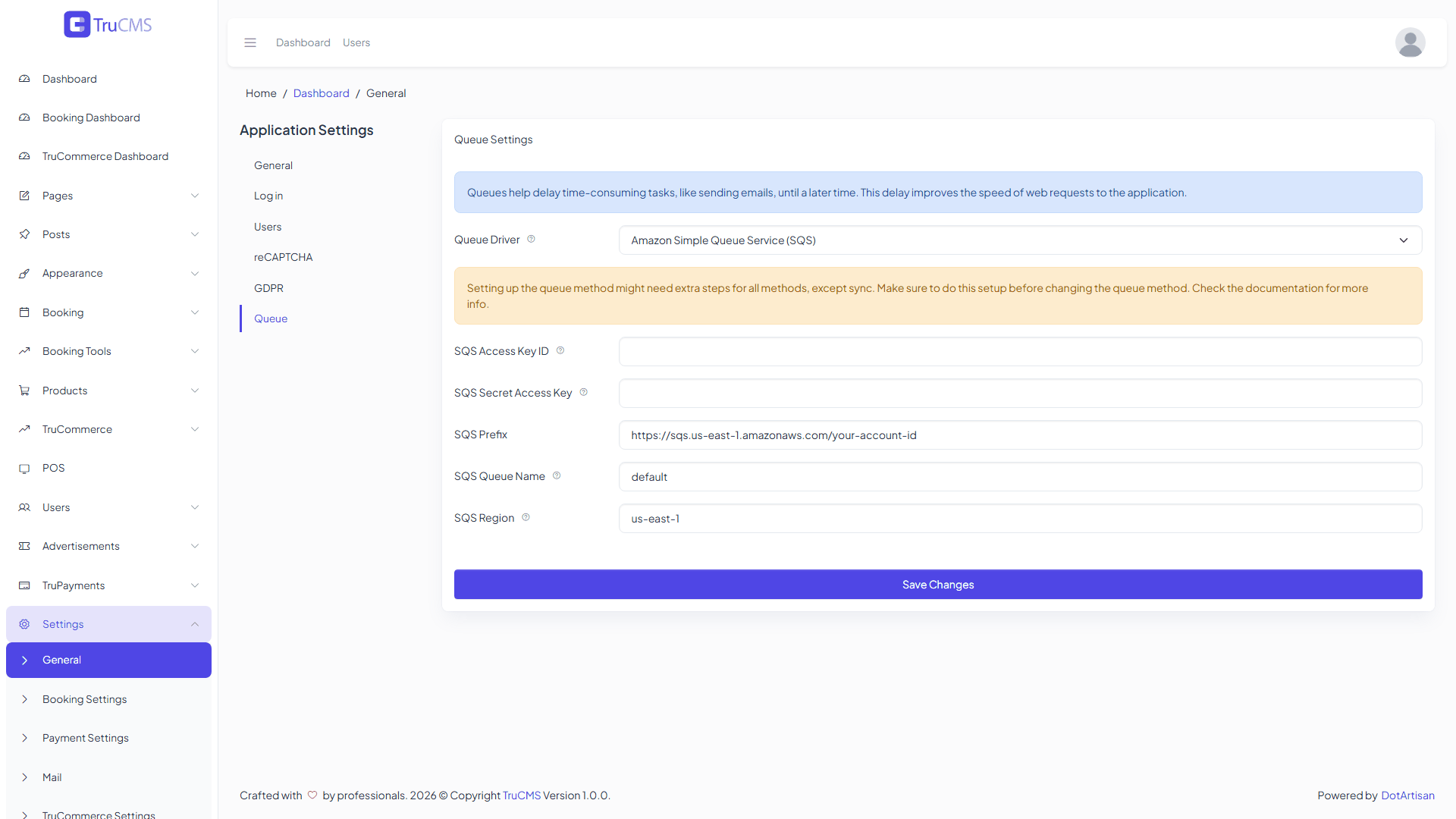Click the Dashboard sidebar icon

pyautogui.click(x=24, y=79)
